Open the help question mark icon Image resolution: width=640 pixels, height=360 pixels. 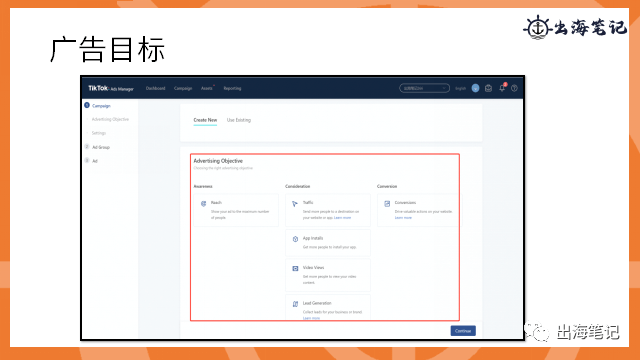(x=514, y=88)
